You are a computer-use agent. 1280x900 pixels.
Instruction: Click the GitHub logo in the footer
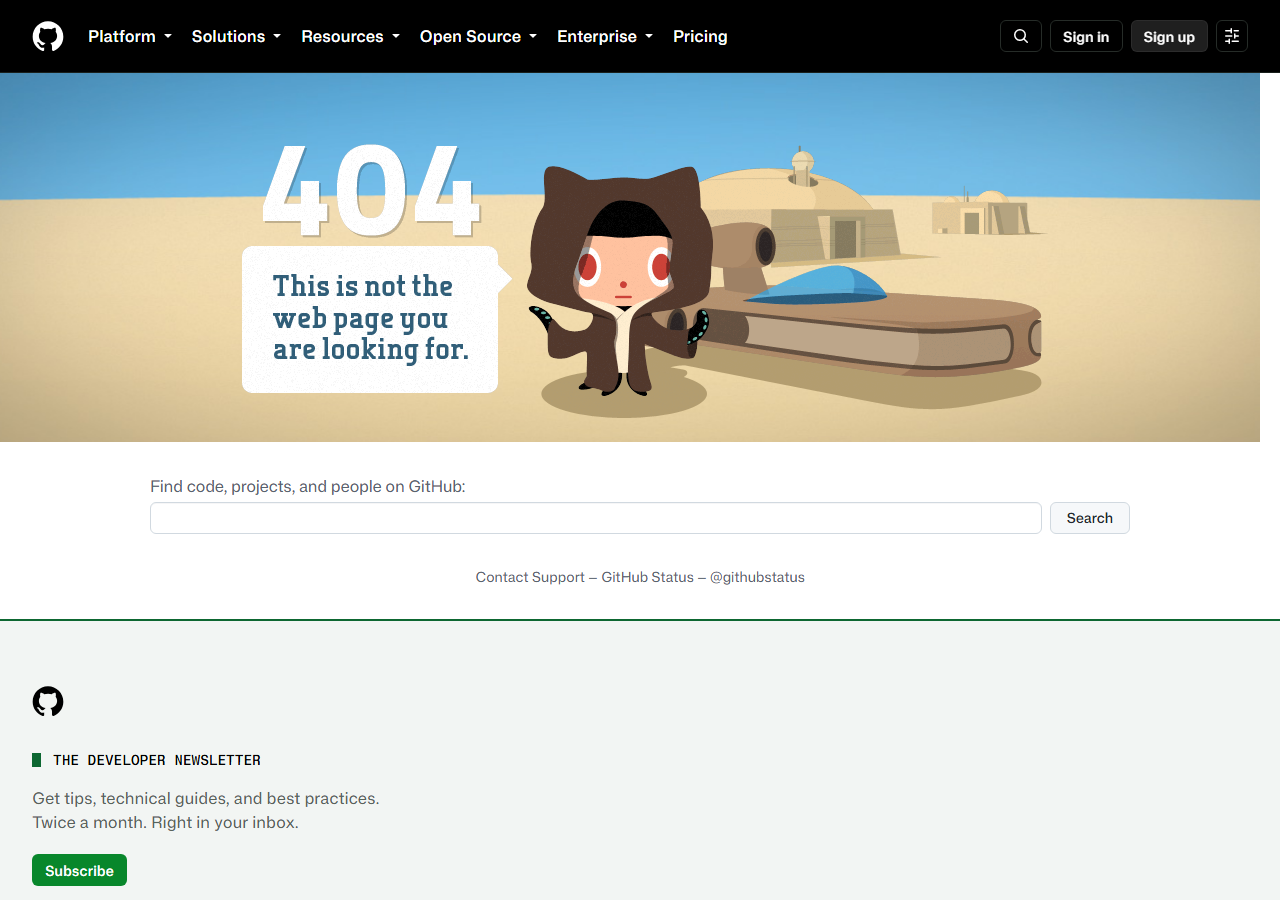coord(48,701)
